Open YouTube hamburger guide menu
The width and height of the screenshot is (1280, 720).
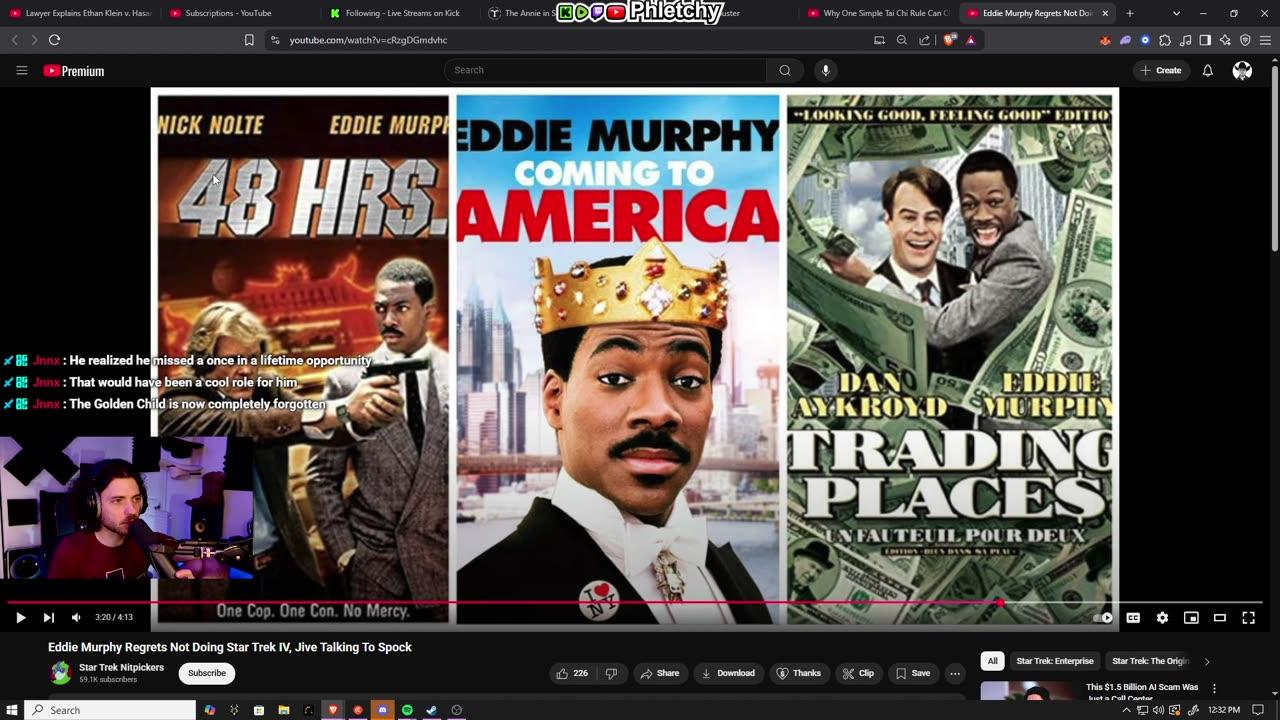(x=21, y=70)
